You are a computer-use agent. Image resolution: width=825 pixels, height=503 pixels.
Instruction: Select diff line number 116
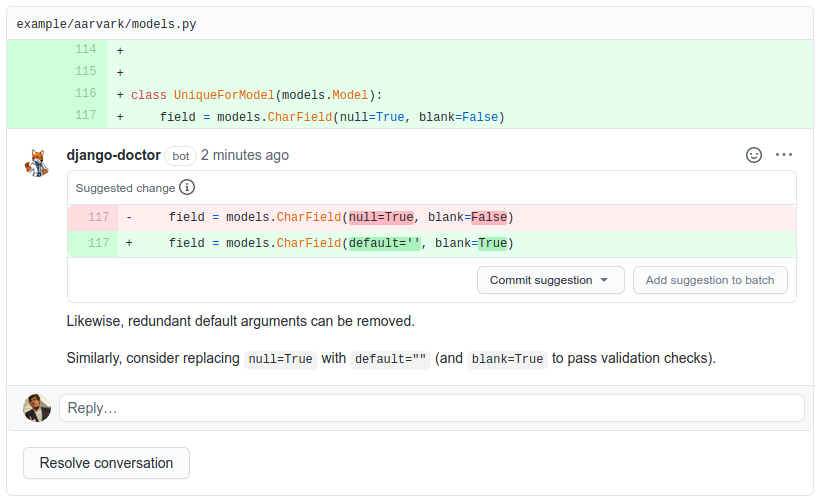point(85,94)
